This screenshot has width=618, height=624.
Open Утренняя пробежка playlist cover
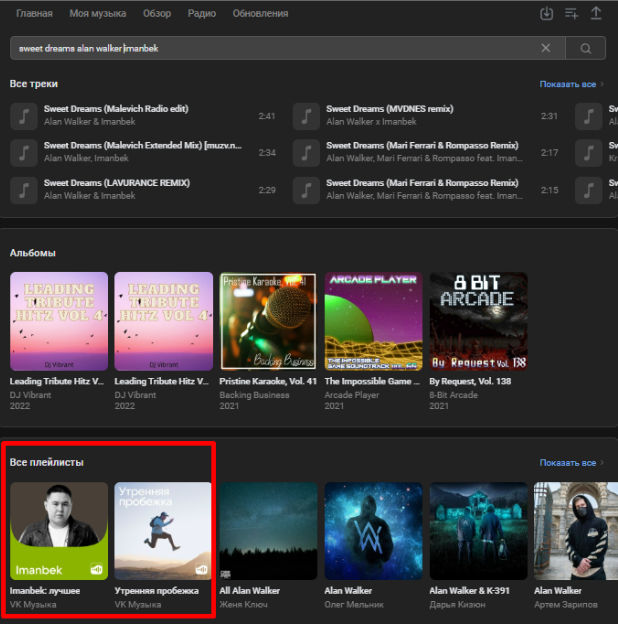164,531
